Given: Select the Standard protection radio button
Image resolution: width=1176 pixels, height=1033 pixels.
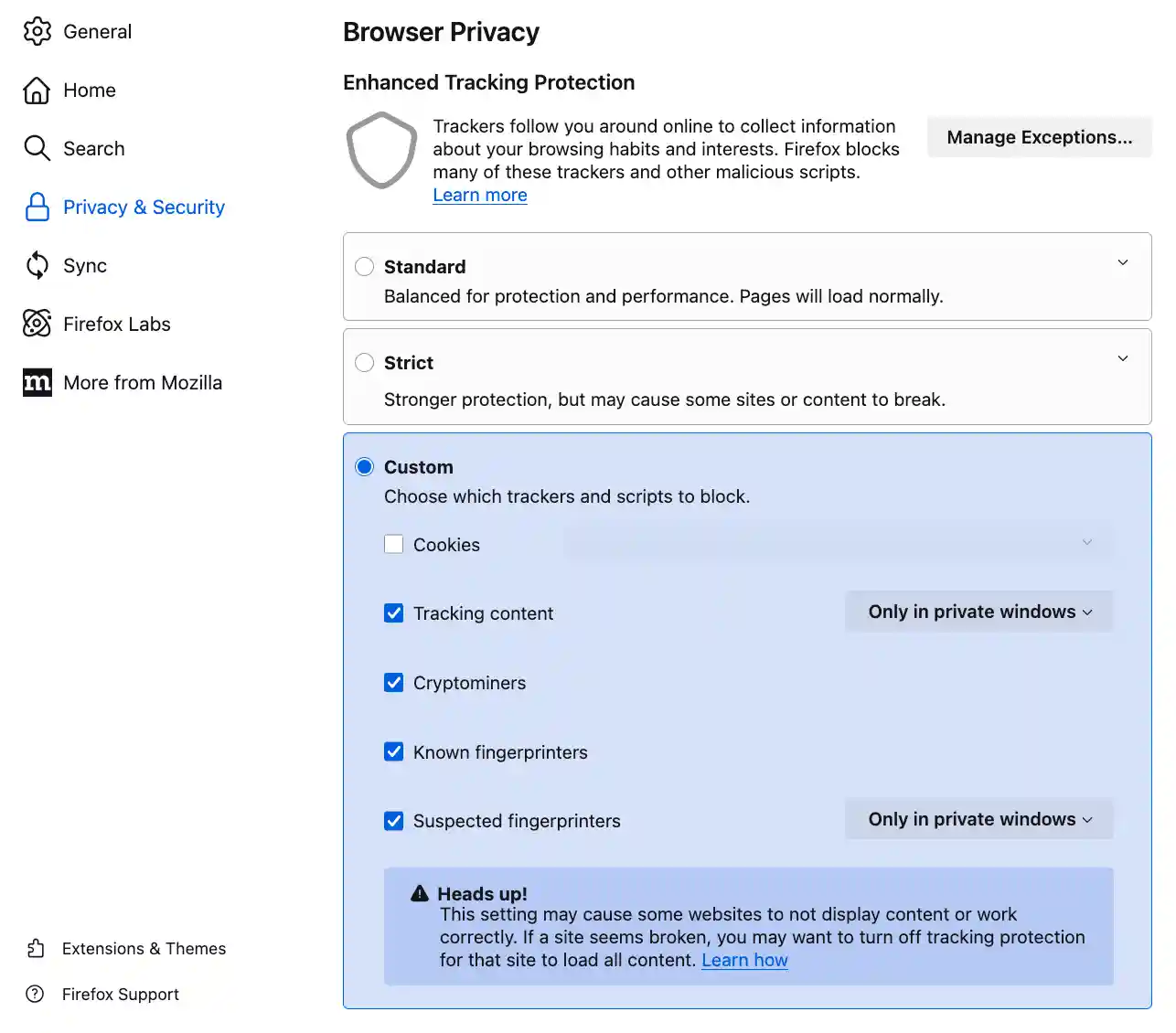Looking at the screenshot, I should point(365,266).
